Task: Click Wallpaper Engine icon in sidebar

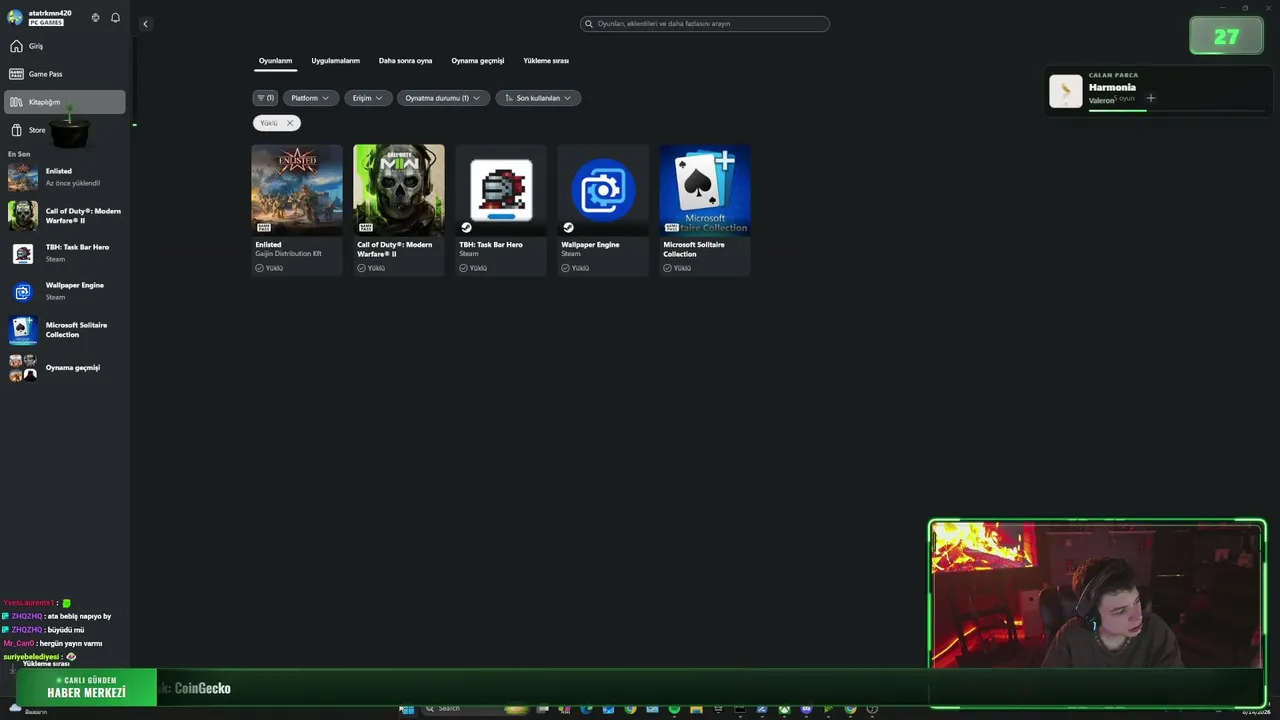Action: (x=23, y=292)
